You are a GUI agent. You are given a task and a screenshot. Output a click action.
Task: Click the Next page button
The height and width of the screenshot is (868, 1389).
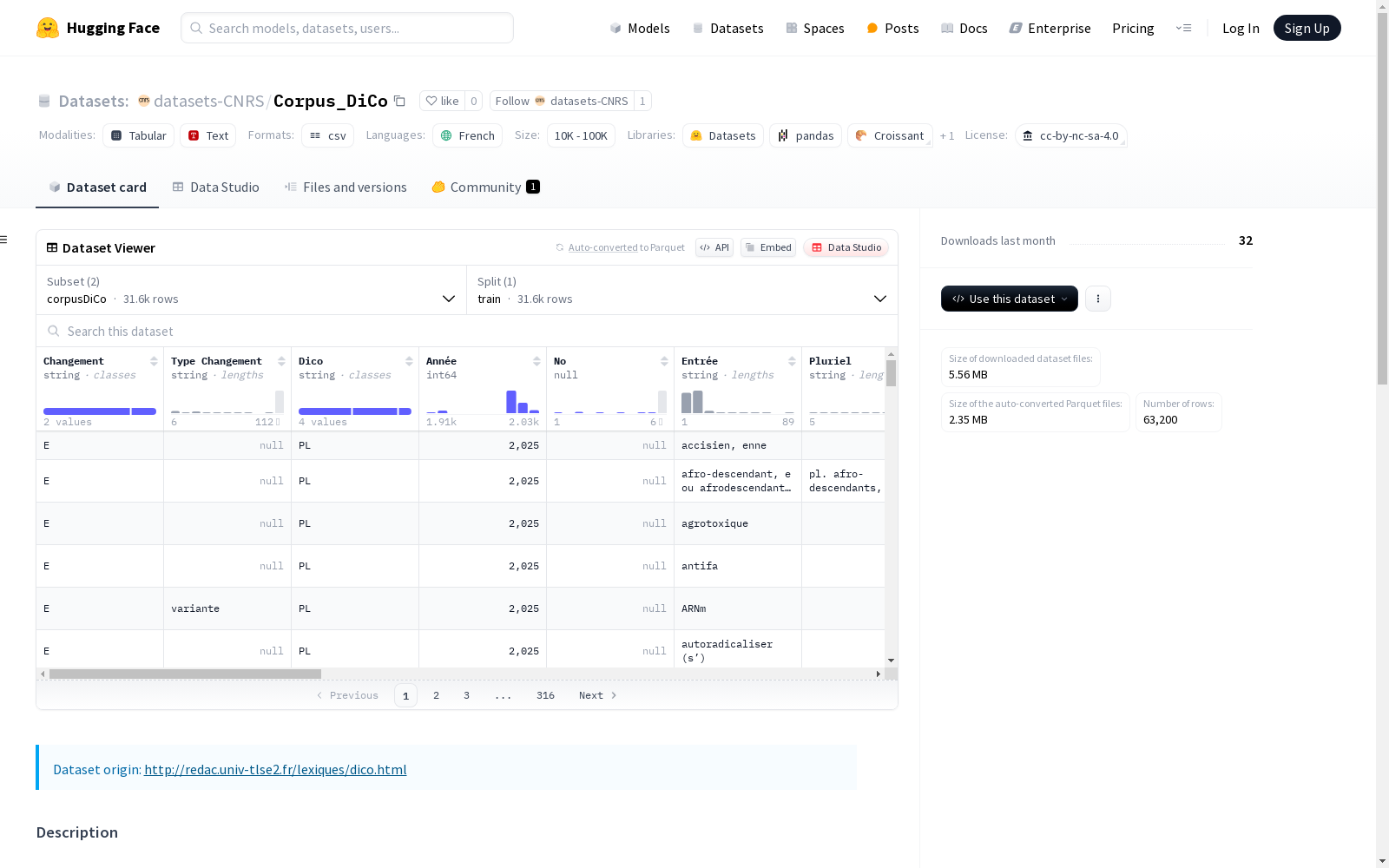pos(597,695)
